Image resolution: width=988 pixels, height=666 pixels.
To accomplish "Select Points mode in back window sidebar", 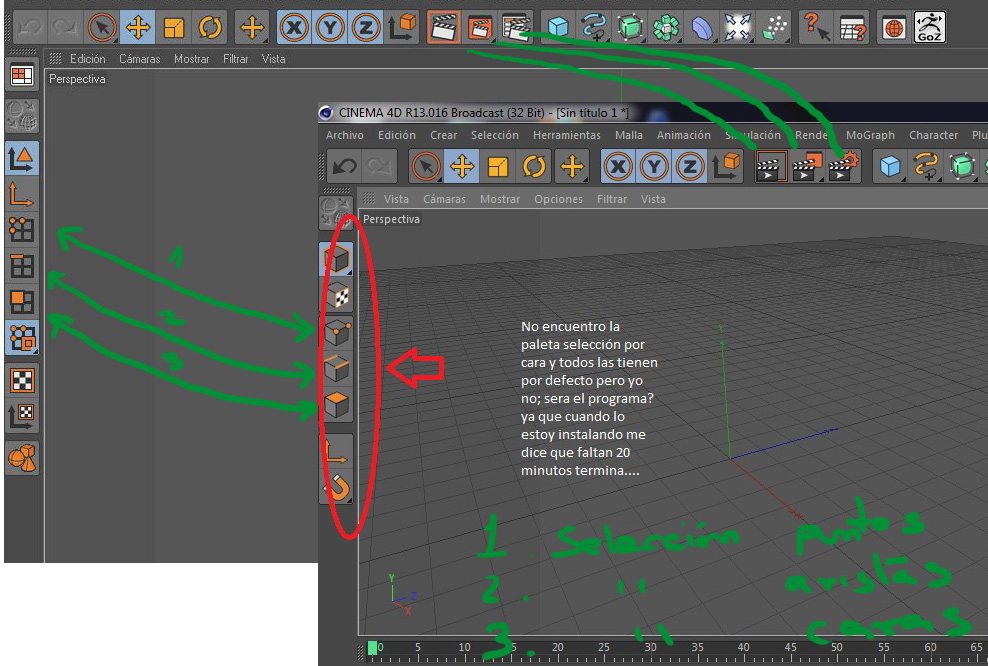I will pos(22,230).
